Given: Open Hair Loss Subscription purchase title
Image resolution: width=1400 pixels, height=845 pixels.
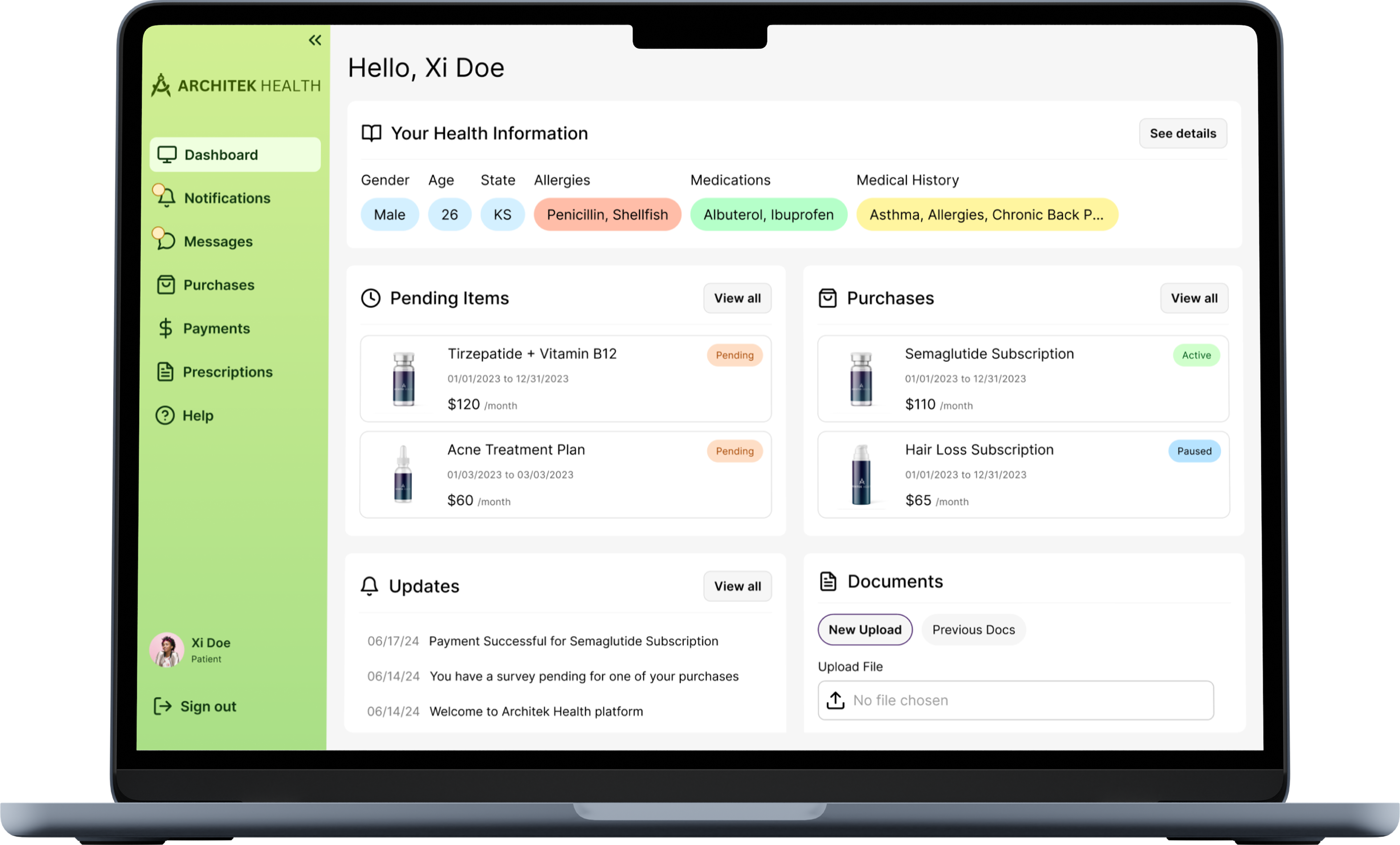Looking at the screenshot, I should coord(980,450).
